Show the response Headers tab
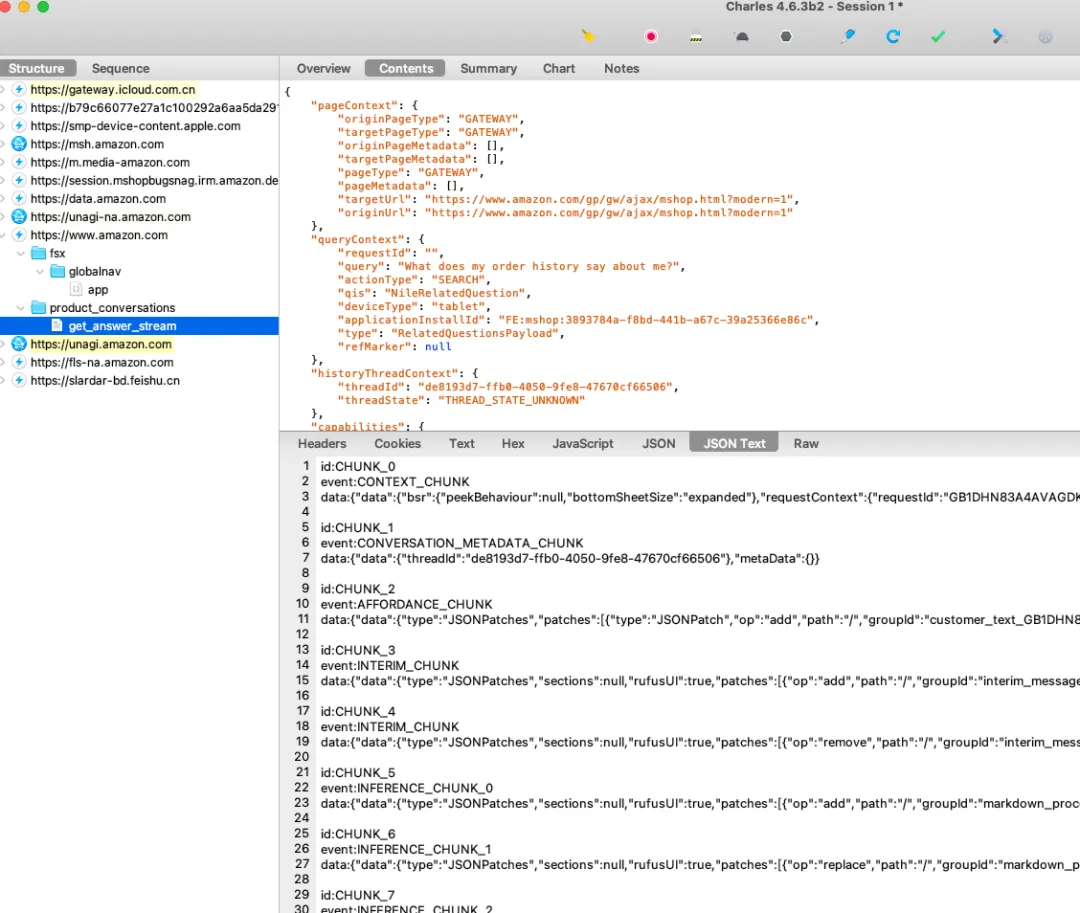 pos(322,443)
